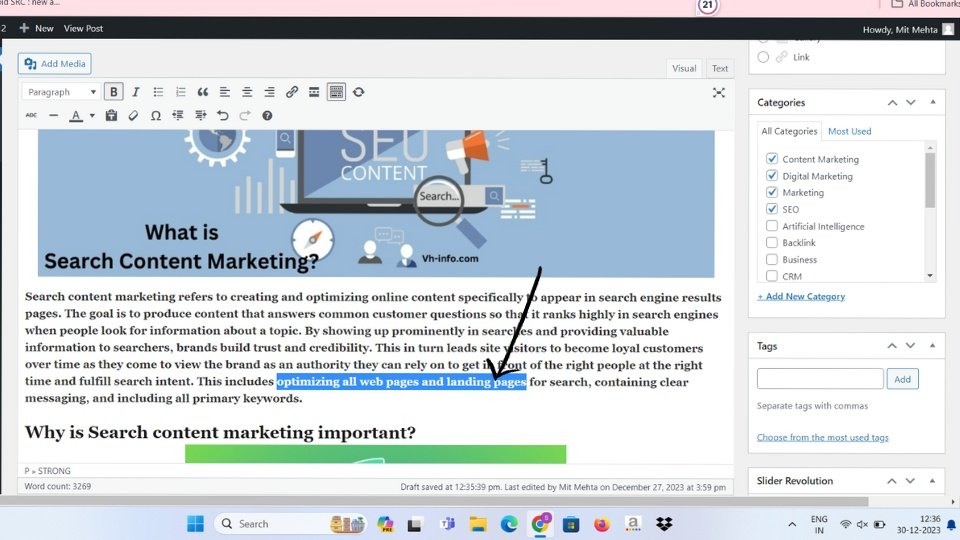
Task: Open keyboard shortcuts help icon
Action: tap(267, 115)
